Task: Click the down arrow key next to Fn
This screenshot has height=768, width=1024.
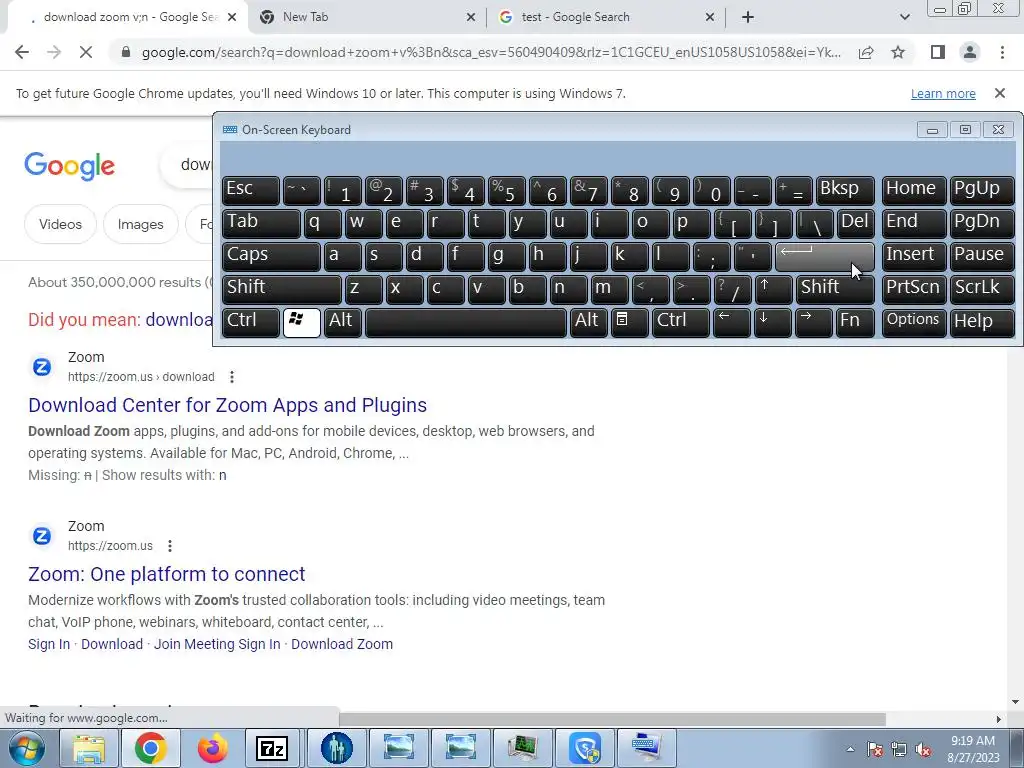Action: 772,322
